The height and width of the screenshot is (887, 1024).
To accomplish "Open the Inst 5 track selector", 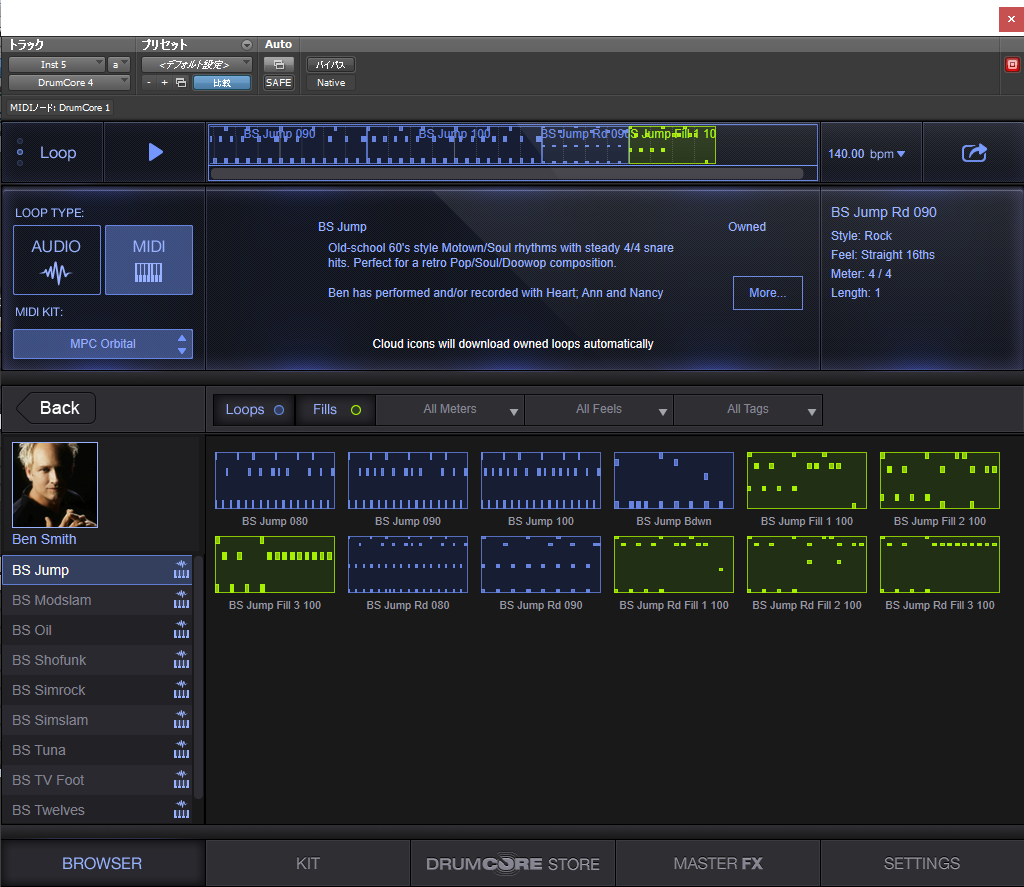I will click(57, 65).
